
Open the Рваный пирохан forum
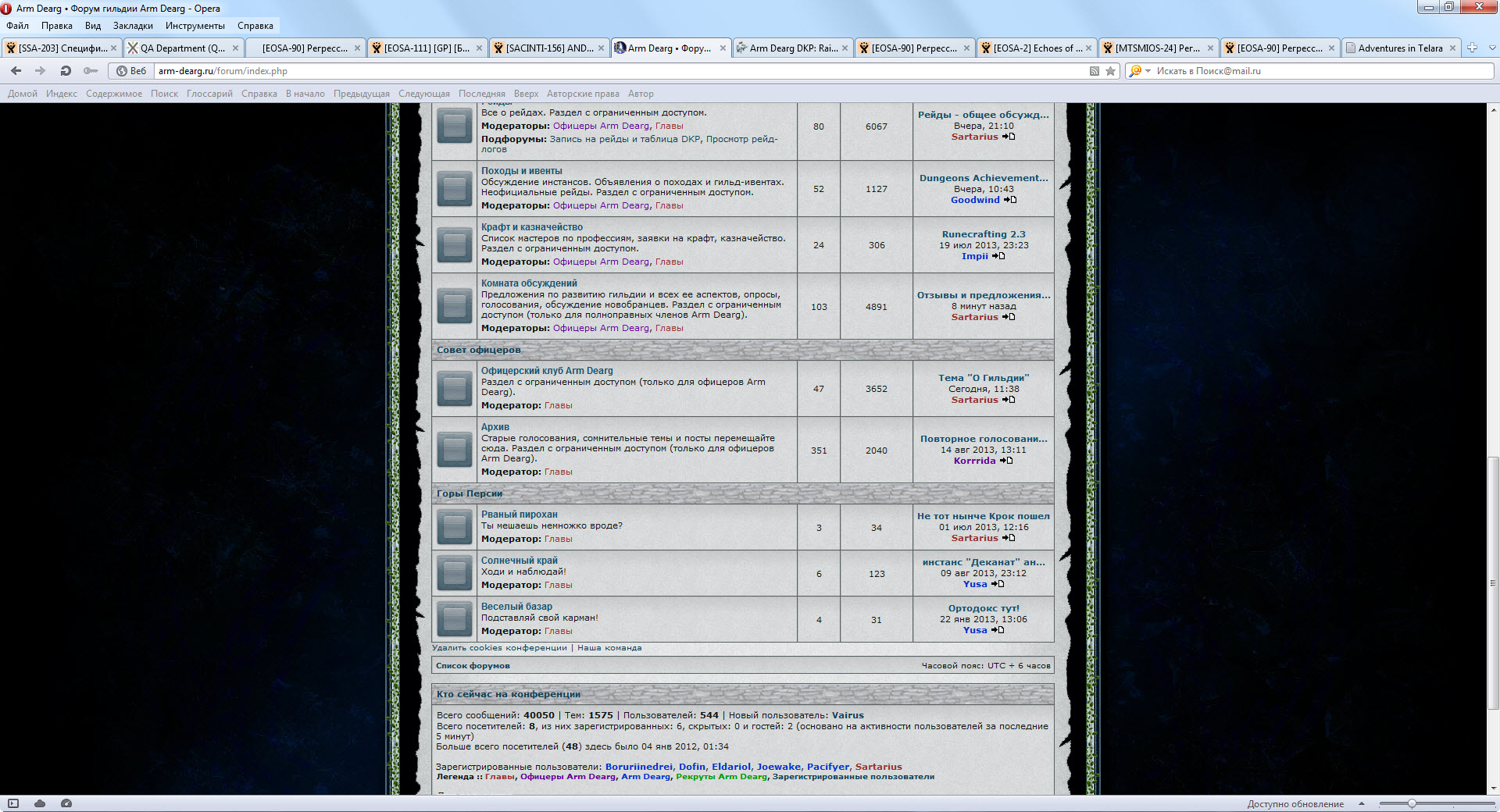[519, 515]
